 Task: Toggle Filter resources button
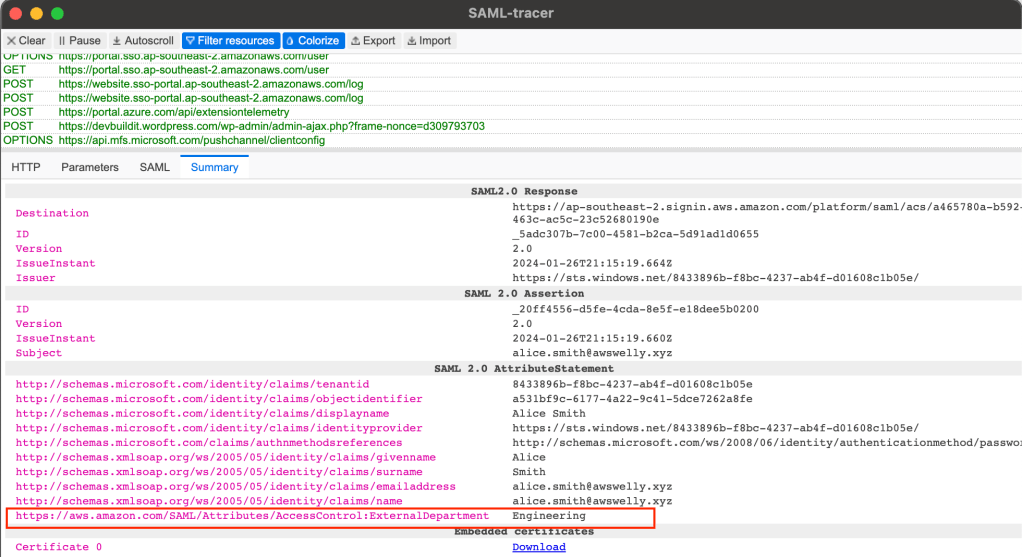[x=229, y=41]
